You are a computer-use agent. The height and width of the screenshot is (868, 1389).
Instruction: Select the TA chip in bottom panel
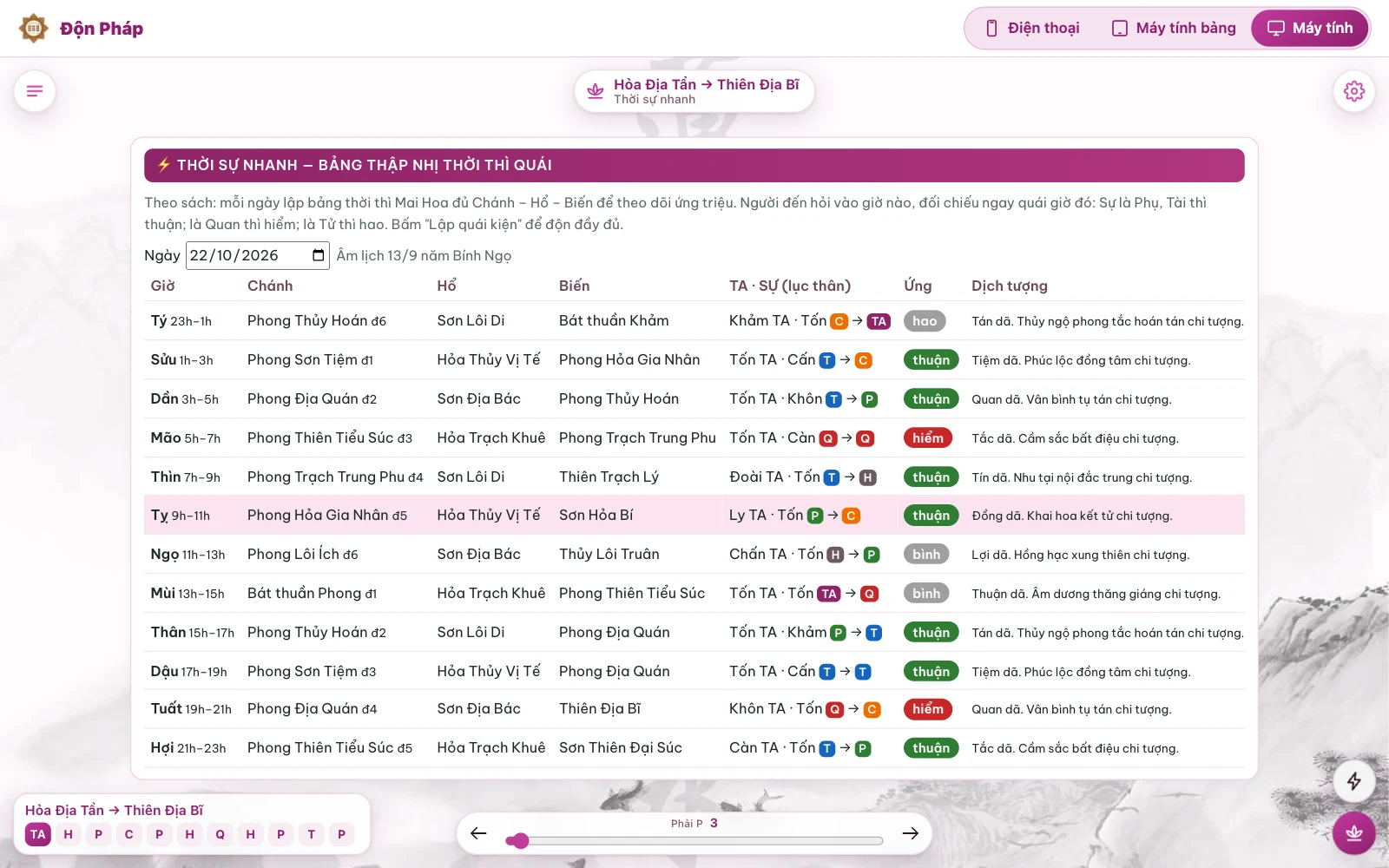(x=38, y=834)
